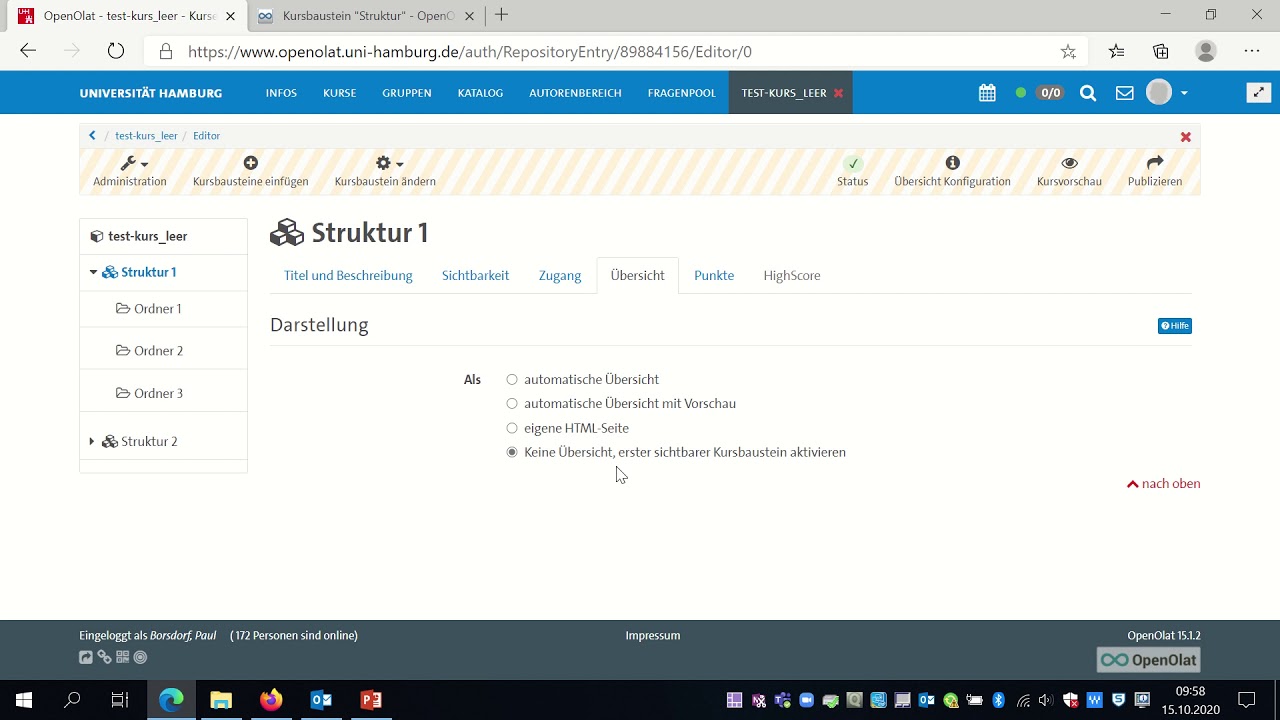Open PowerPoint from the taskbar

pos(371,700)
